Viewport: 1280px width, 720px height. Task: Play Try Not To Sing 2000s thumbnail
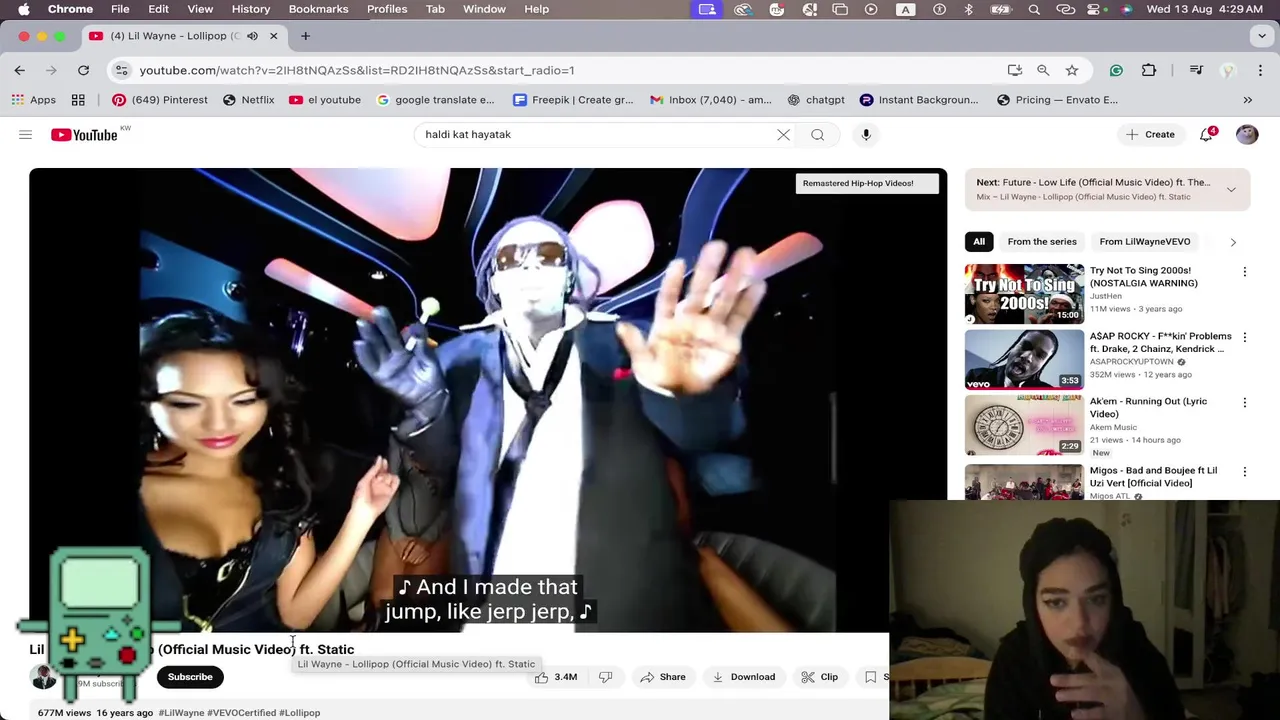[x=1024, y=294]
